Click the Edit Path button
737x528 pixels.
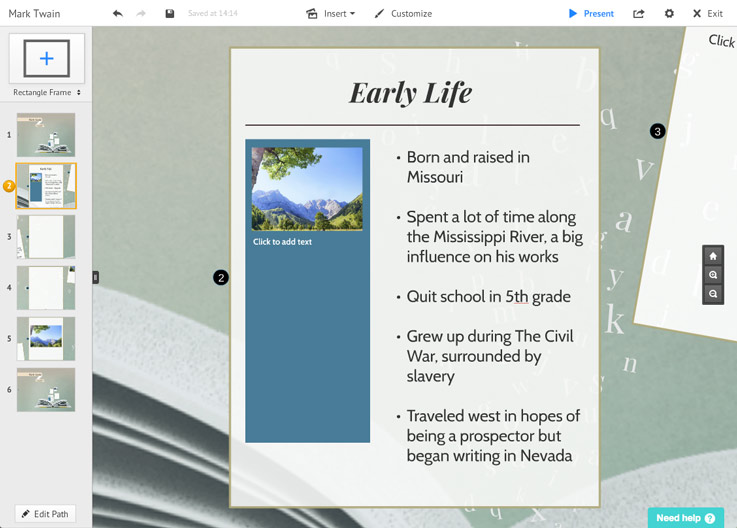click(x=45, y=514)
